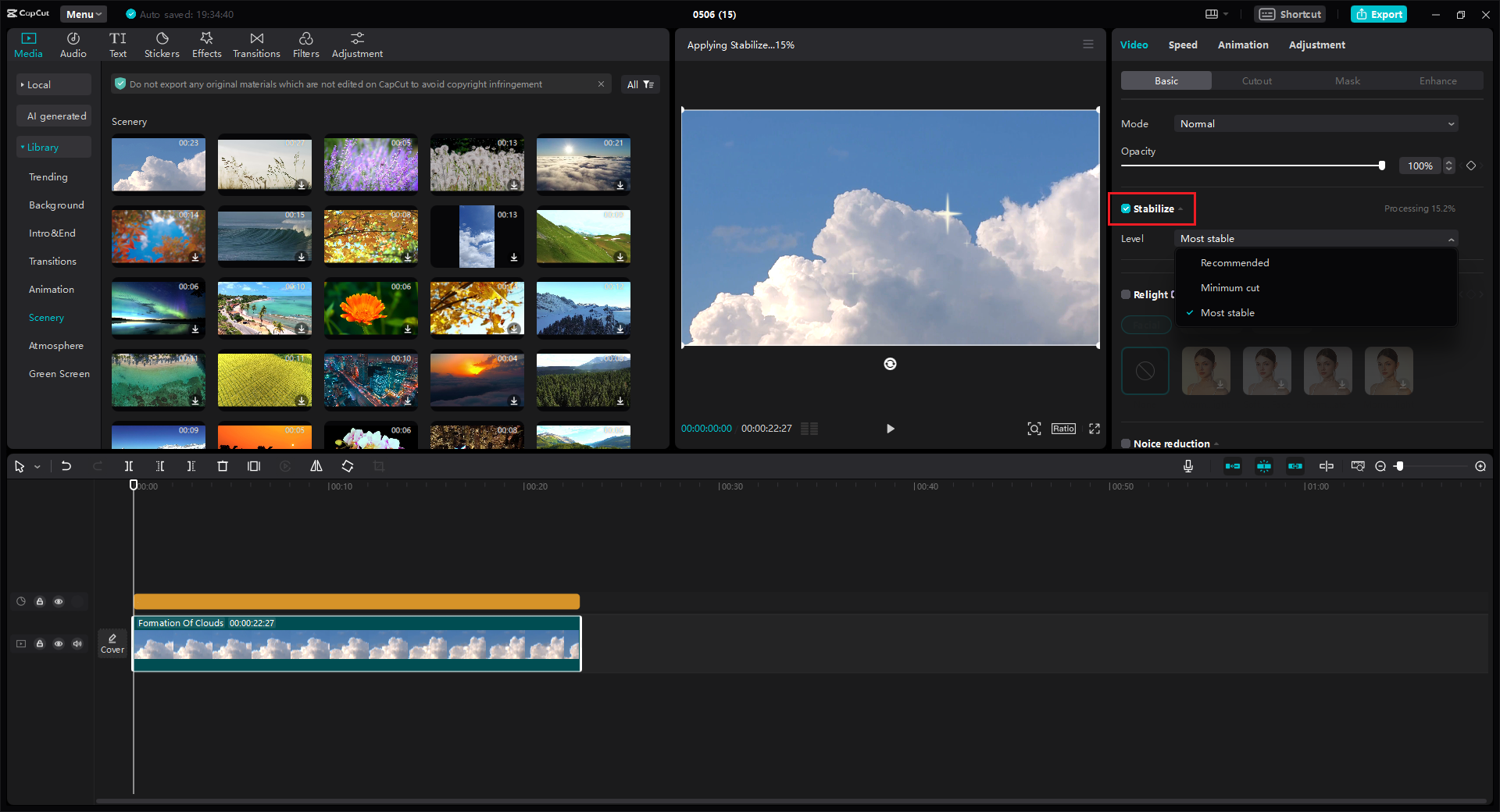Click the voiceover microphone icon
The image size is (1500, 812).
pos(1187,466)
